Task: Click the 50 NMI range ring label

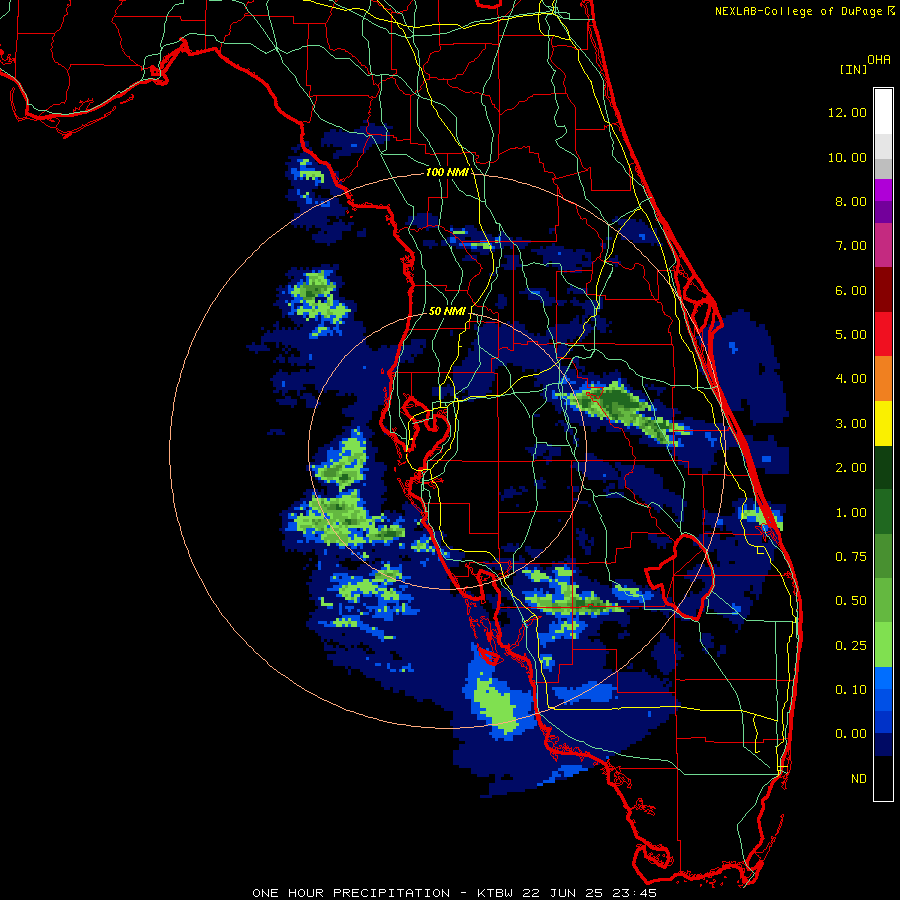Action: (447, 311)
